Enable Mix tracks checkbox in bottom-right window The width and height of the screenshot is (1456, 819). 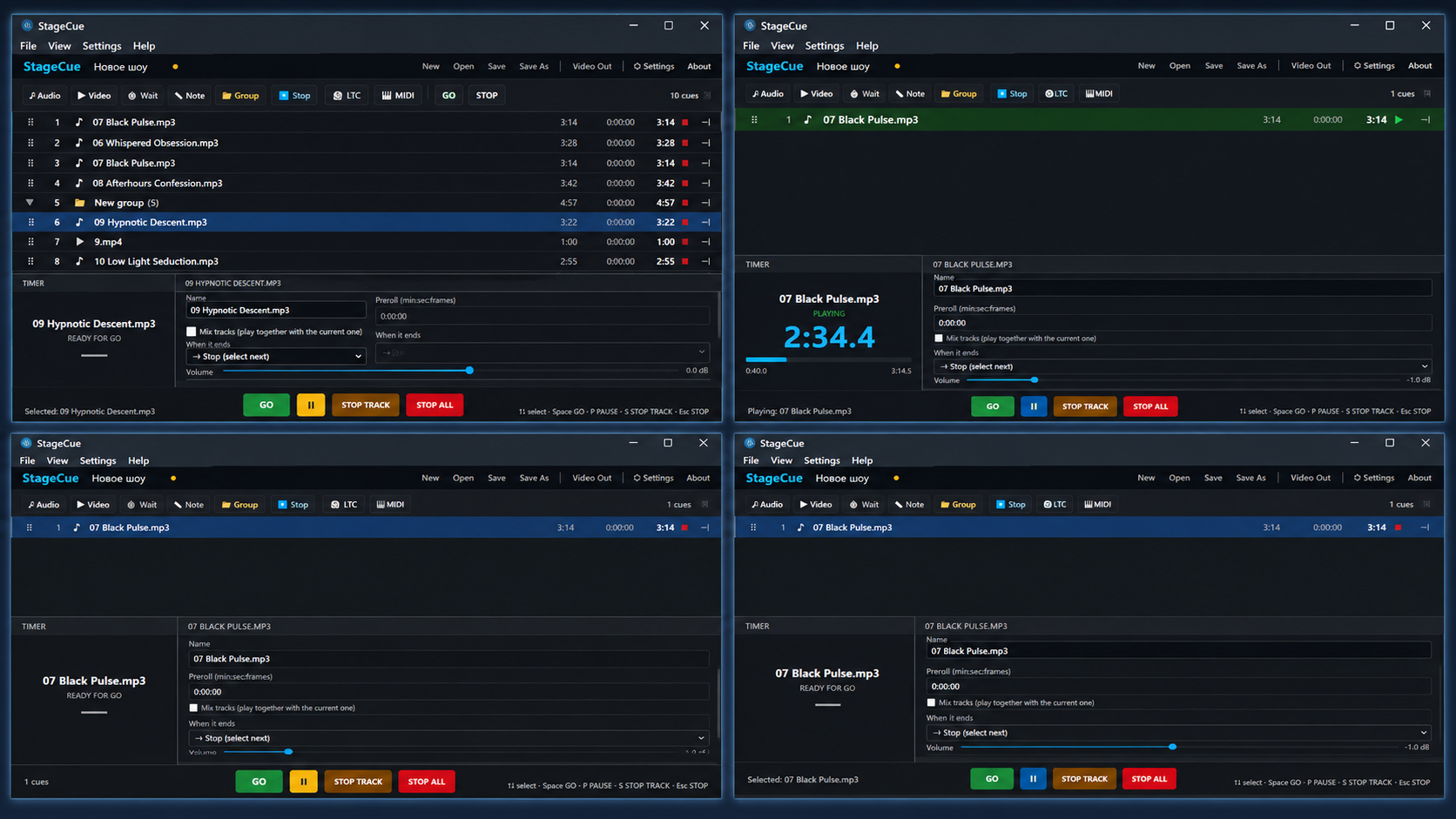(x=931, y=702)
